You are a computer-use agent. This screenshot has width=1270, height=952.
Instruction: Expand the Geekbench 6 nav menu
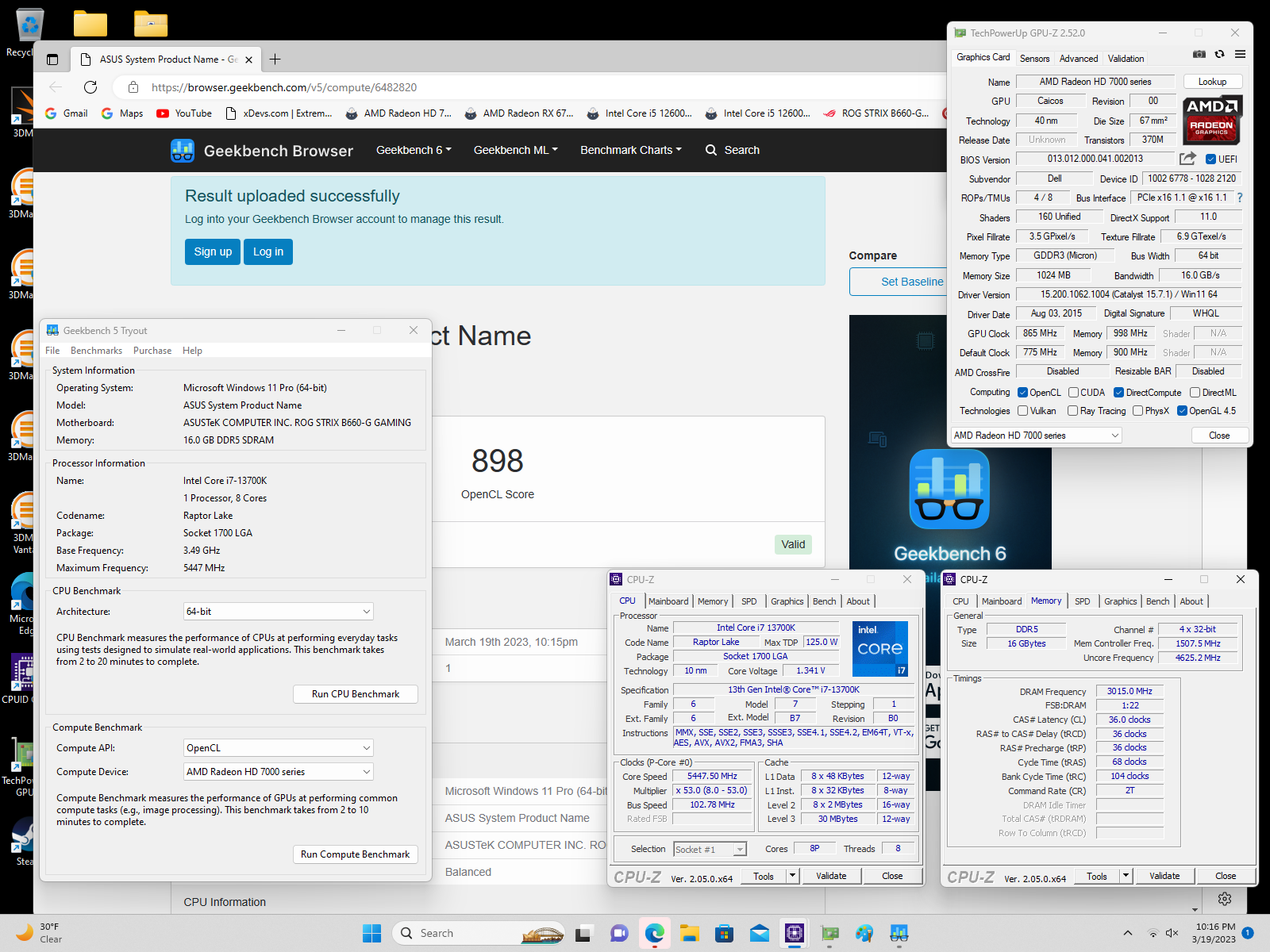pyautogui.click(x=414, y=150)
